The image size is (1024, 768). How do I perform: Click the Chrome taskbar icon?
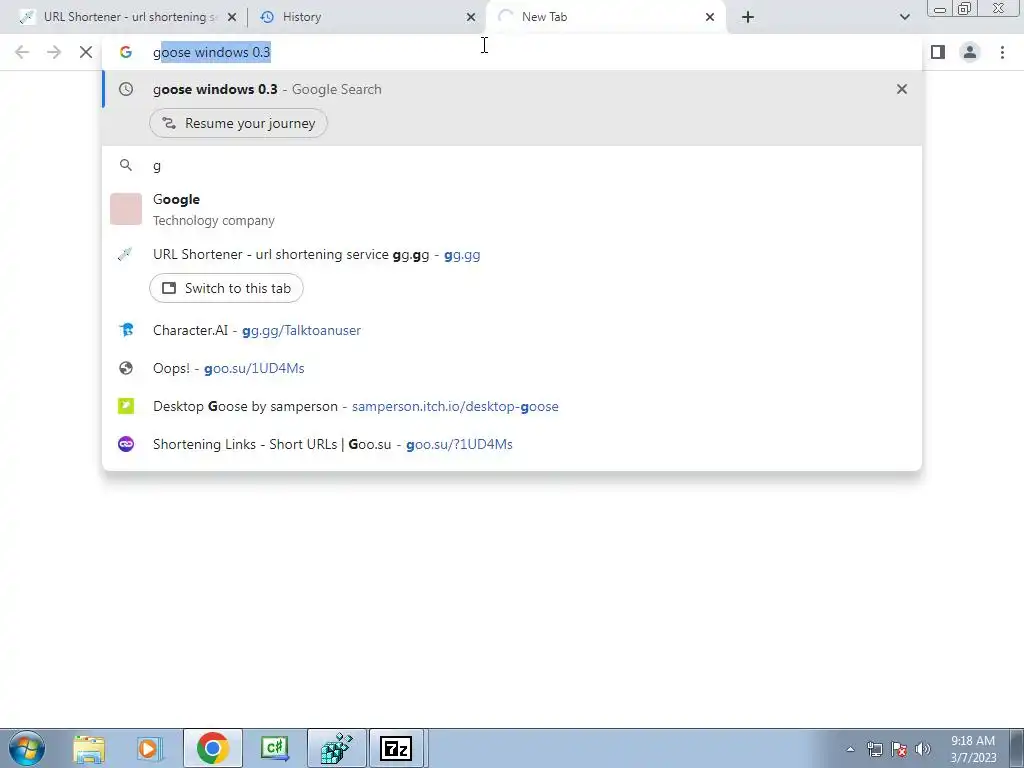coord(212,748)
